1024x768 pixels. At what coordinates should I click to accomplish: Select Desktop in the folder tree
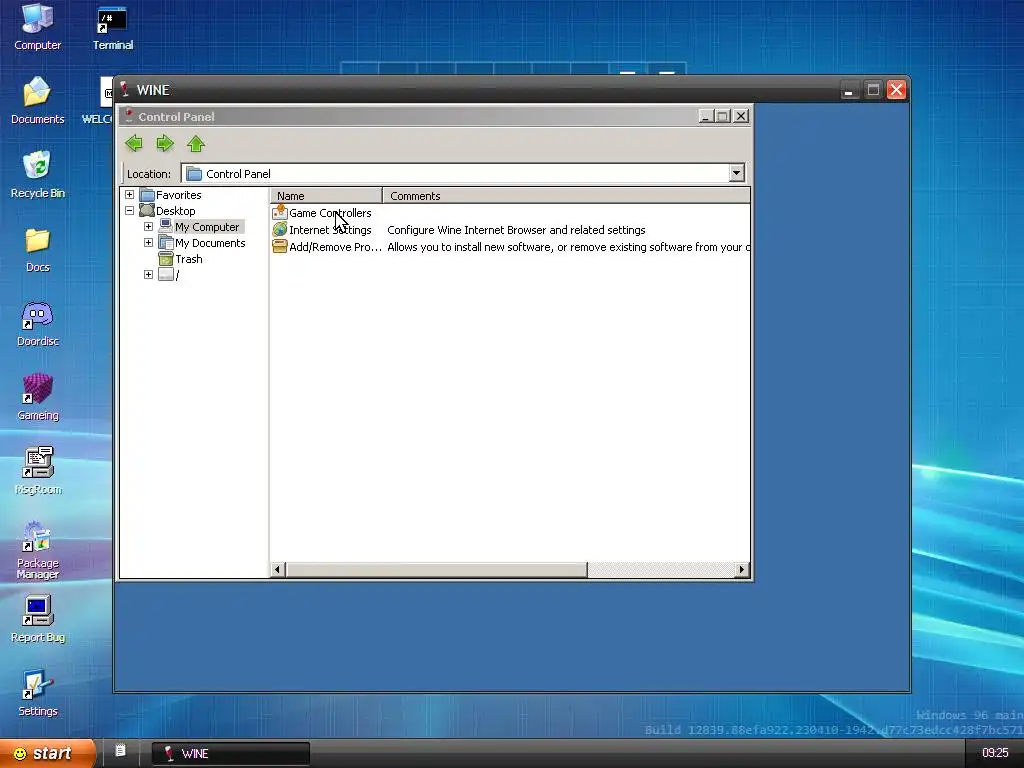pos(175,211)
